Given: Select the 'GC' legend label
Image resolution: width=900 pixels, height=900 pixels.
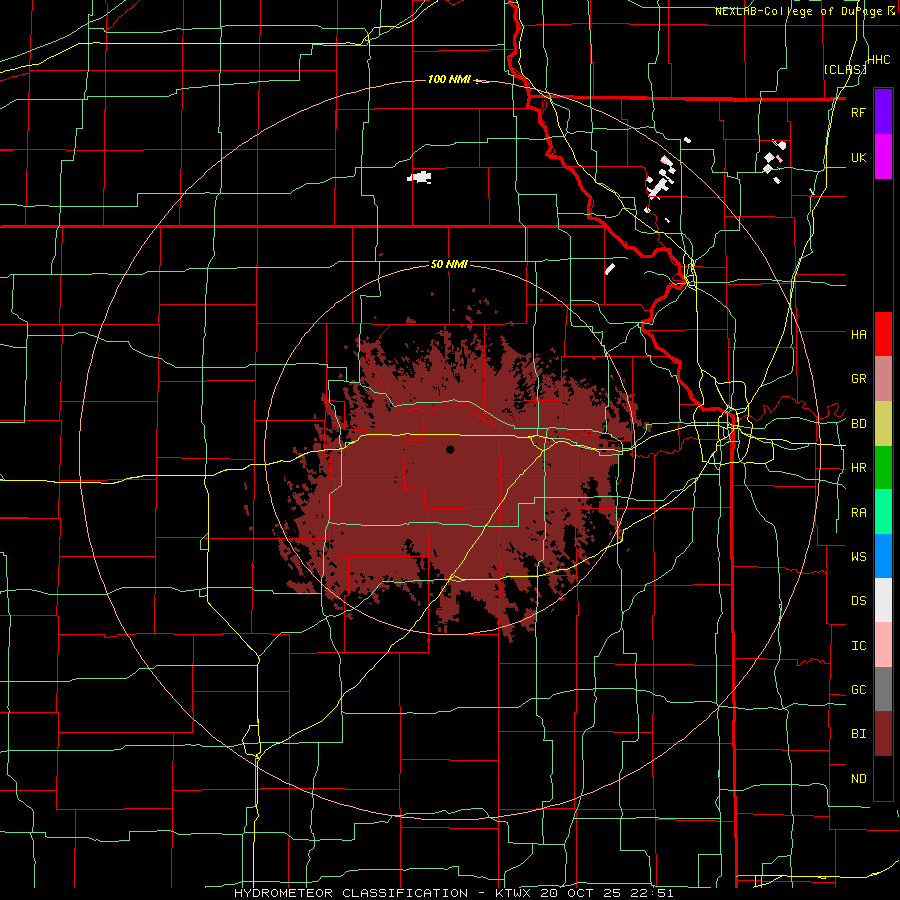Looking at the screenshot, I should tap(858, 690).
